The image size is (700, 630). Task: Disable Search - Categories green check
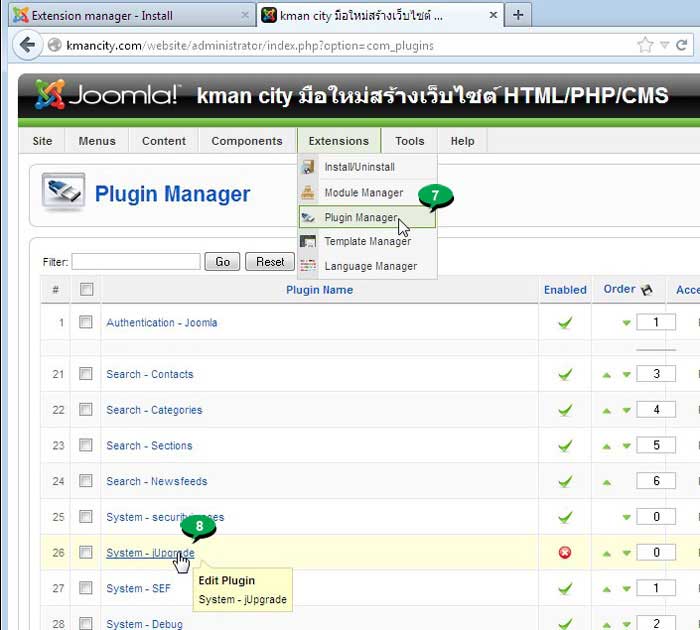click(x=565, y=409)
